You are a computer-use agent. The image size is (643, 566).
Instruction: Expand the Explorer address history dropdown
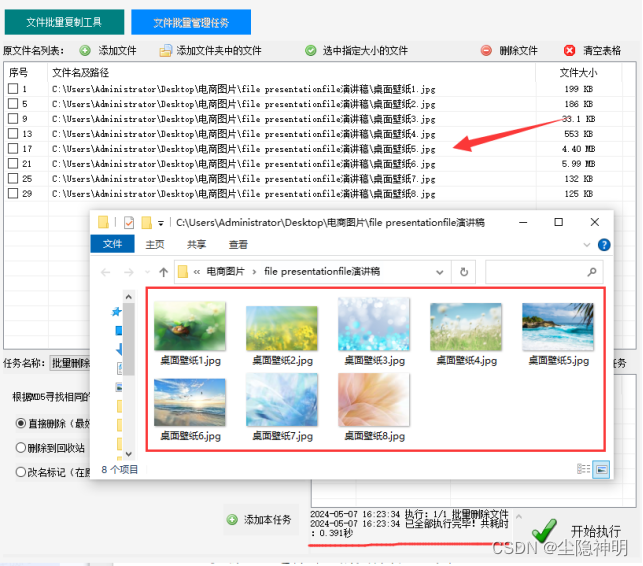point(440,272)
